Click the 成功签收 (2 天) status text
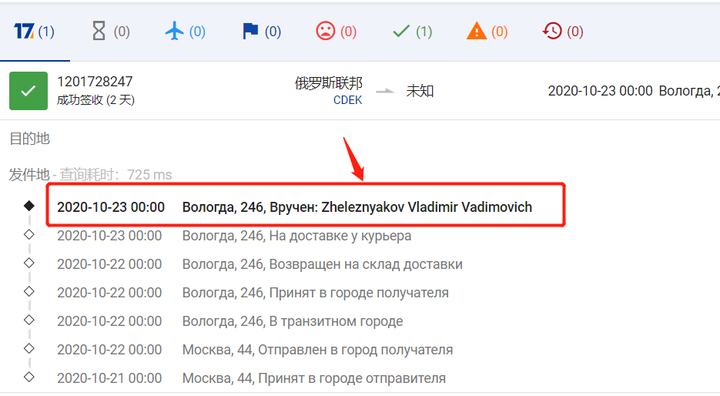This screenshot has width=720, height=396. (x=96, y=100)
